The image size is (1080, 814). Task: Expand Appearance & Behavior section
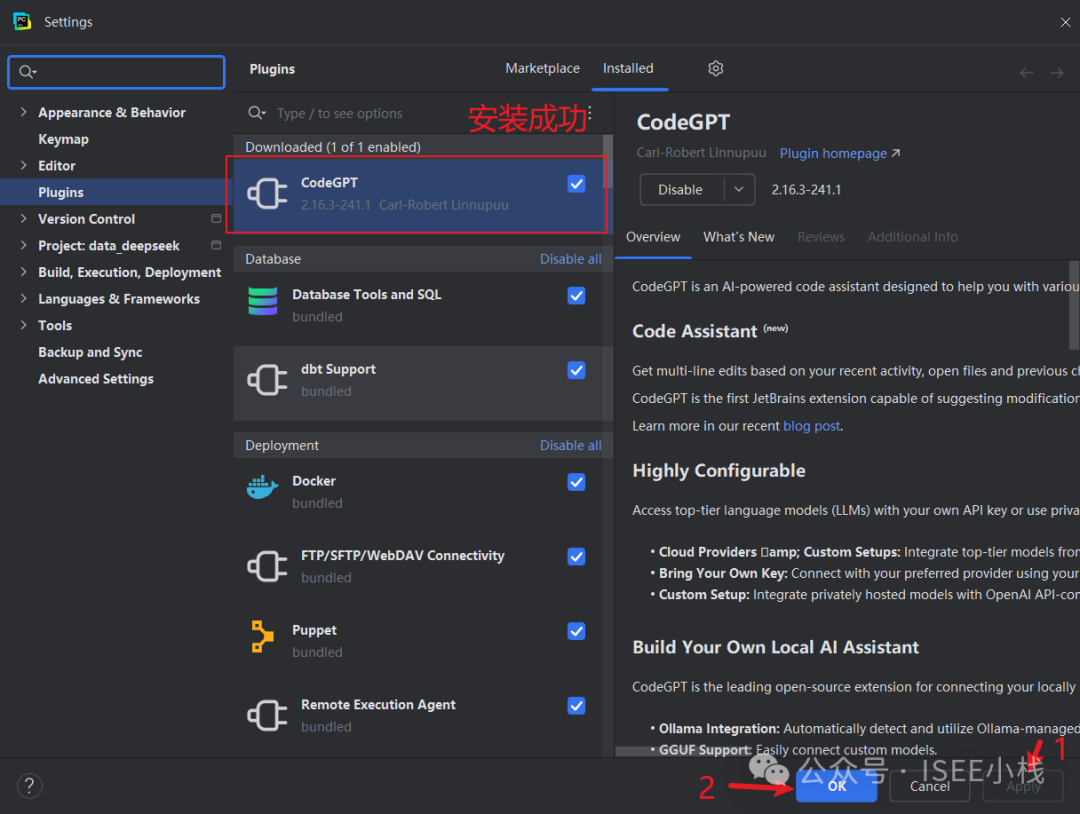pyautogui.click(x=23, y=112)
